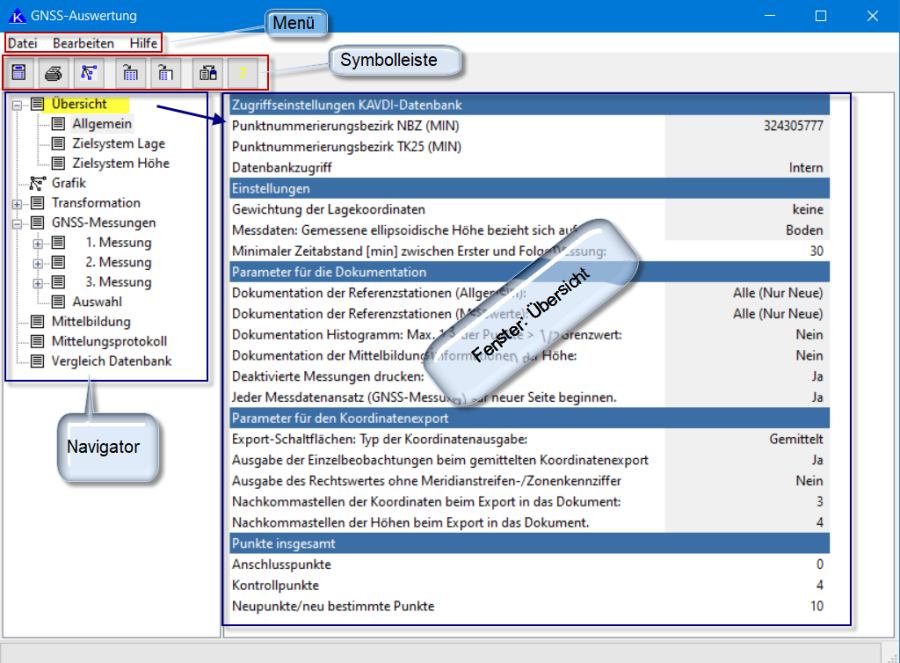Image resolution: width=900 pixels, height=663 pixels.
Task: Expand the Transformation tree node
Action: [15, 203]
